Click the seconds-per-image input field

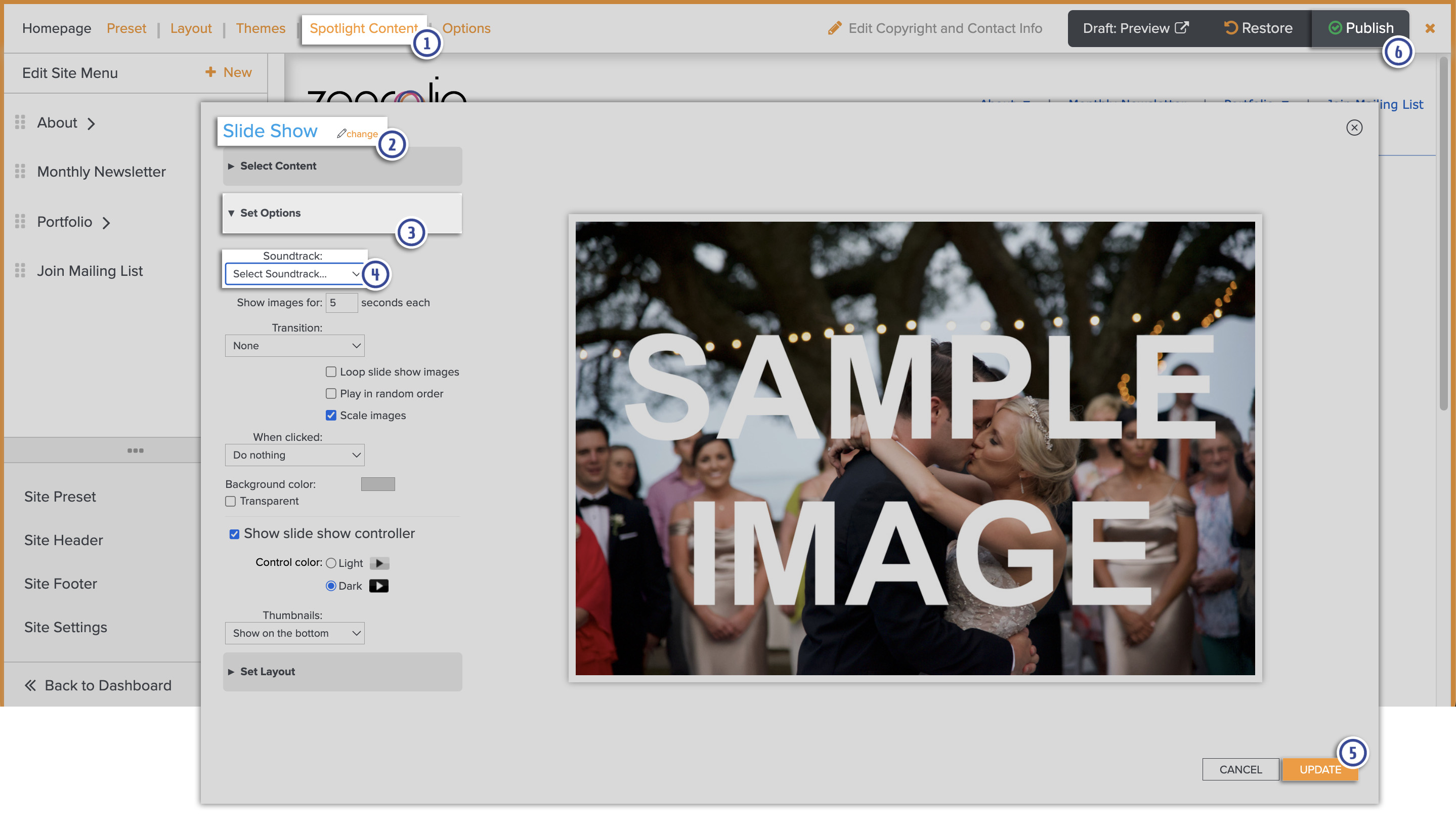tap(341, 303)
